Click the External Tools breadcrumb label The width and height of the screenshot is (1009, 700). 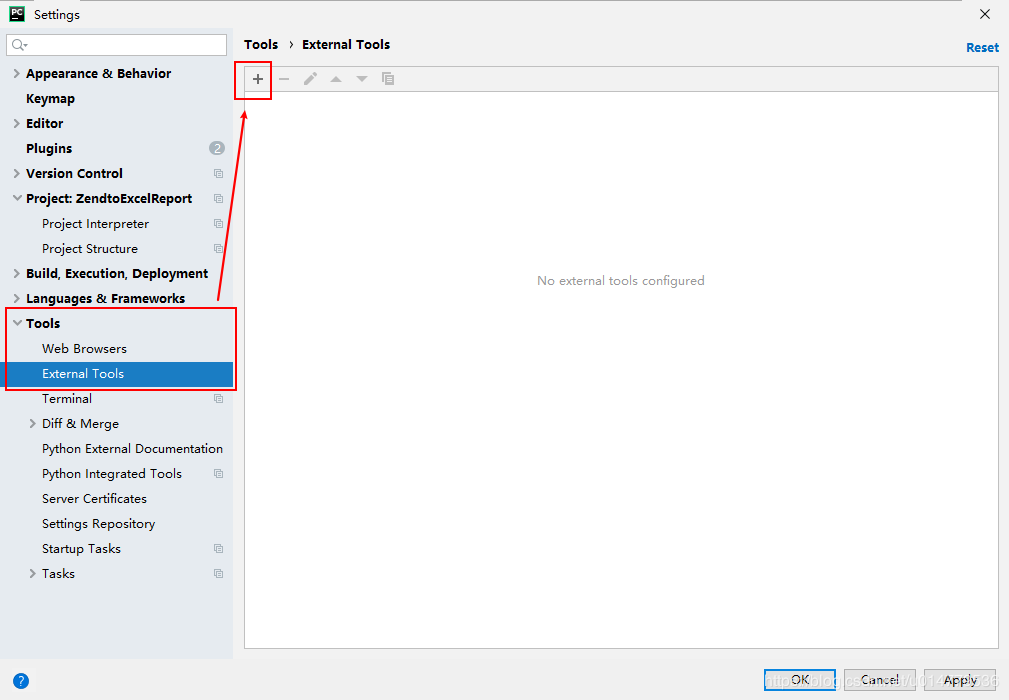pyautogui.click(x=346, y=44)
